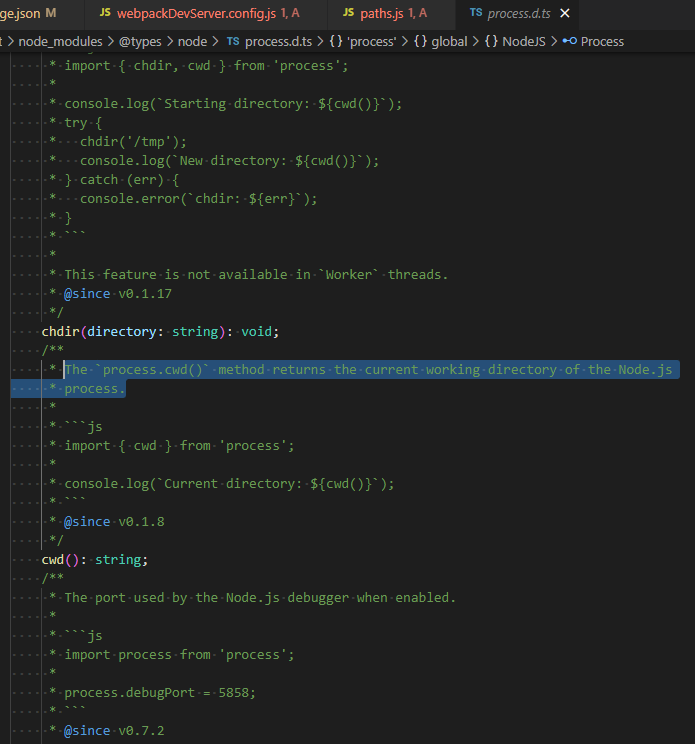Click '@since v0.1.8' tag text
Screen dimensions: 695x744
[x=114, y=521]
